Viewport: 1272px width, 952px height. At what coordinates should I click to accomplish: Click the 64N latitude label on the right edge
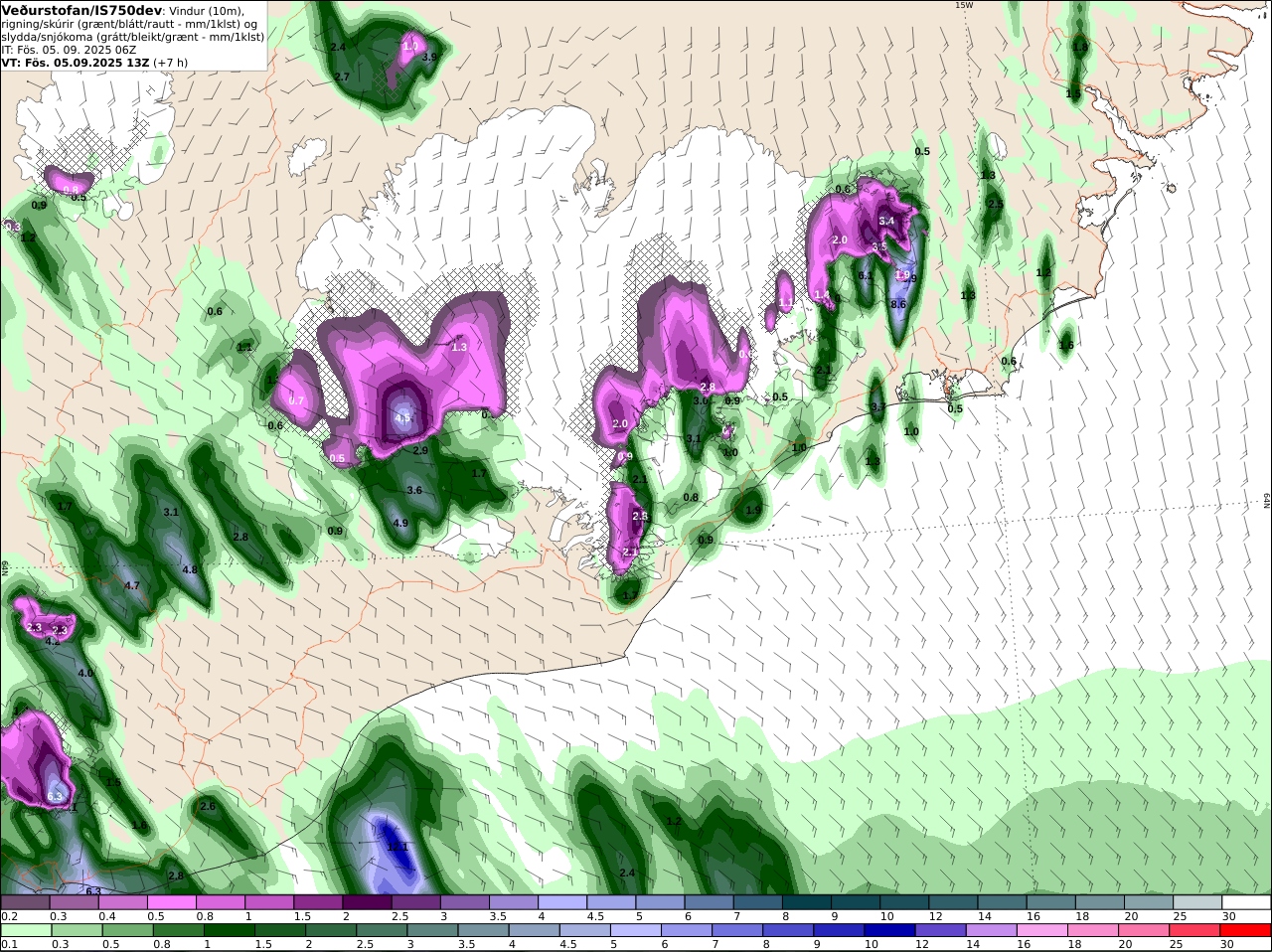tap(1267, 502)
